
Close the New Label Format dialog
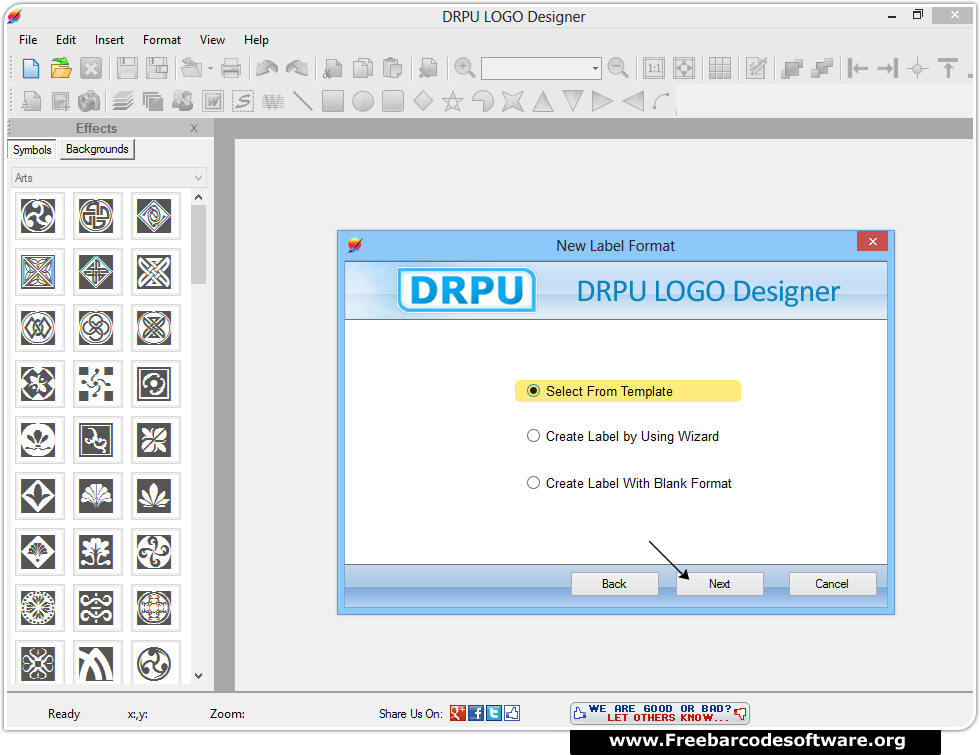pos(872,241)
